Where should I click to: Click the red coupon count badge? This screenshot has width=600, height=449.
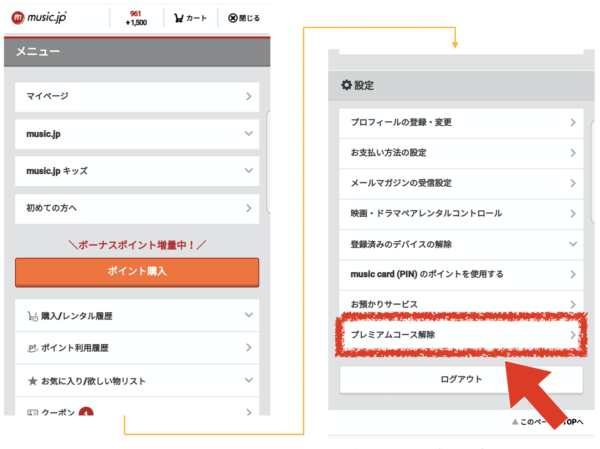[86, 411]
